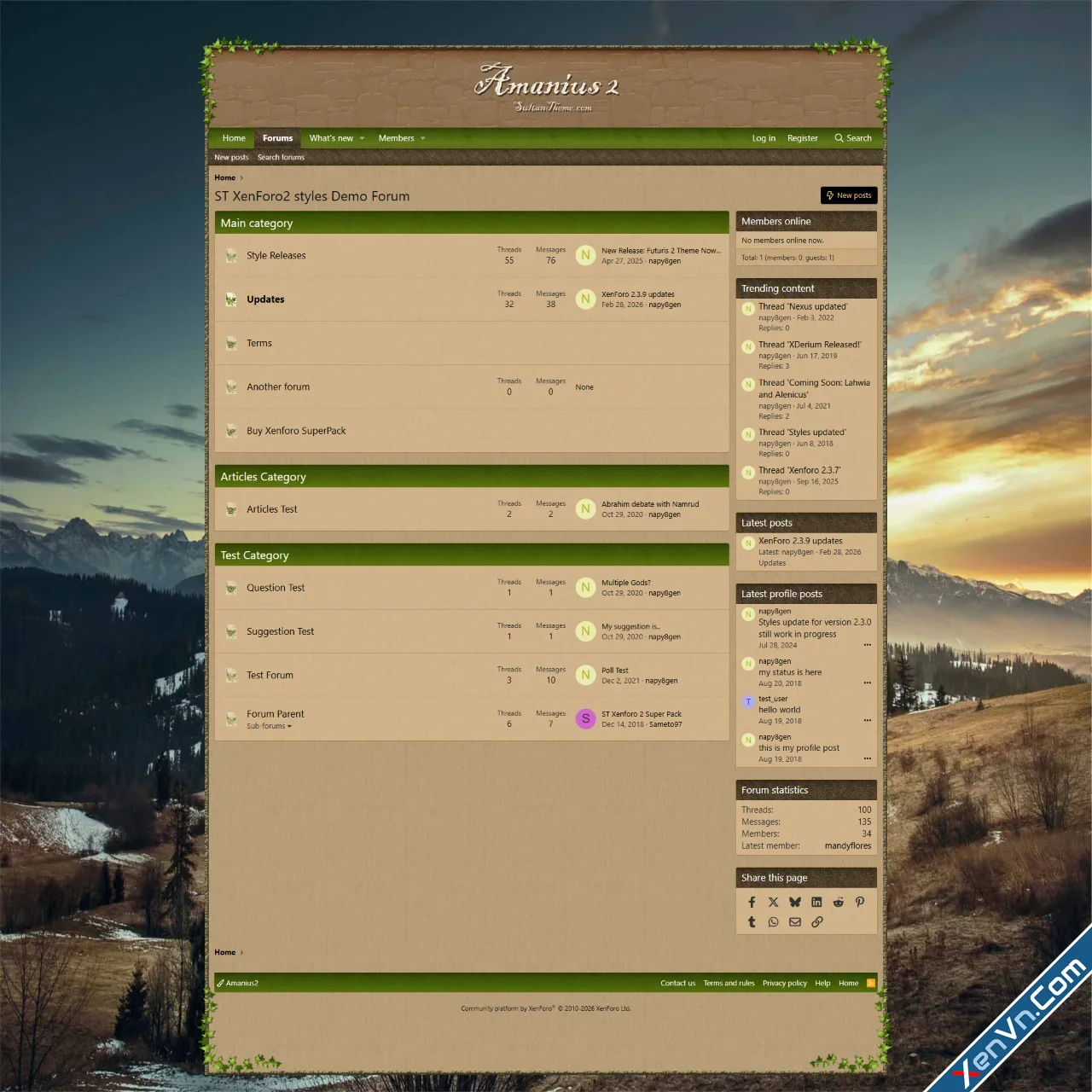Share the page via Facebook icon
Image resolution: width=1092 pixels, height=1092 pixels.
pyautogui.click(x=752, y=902)
